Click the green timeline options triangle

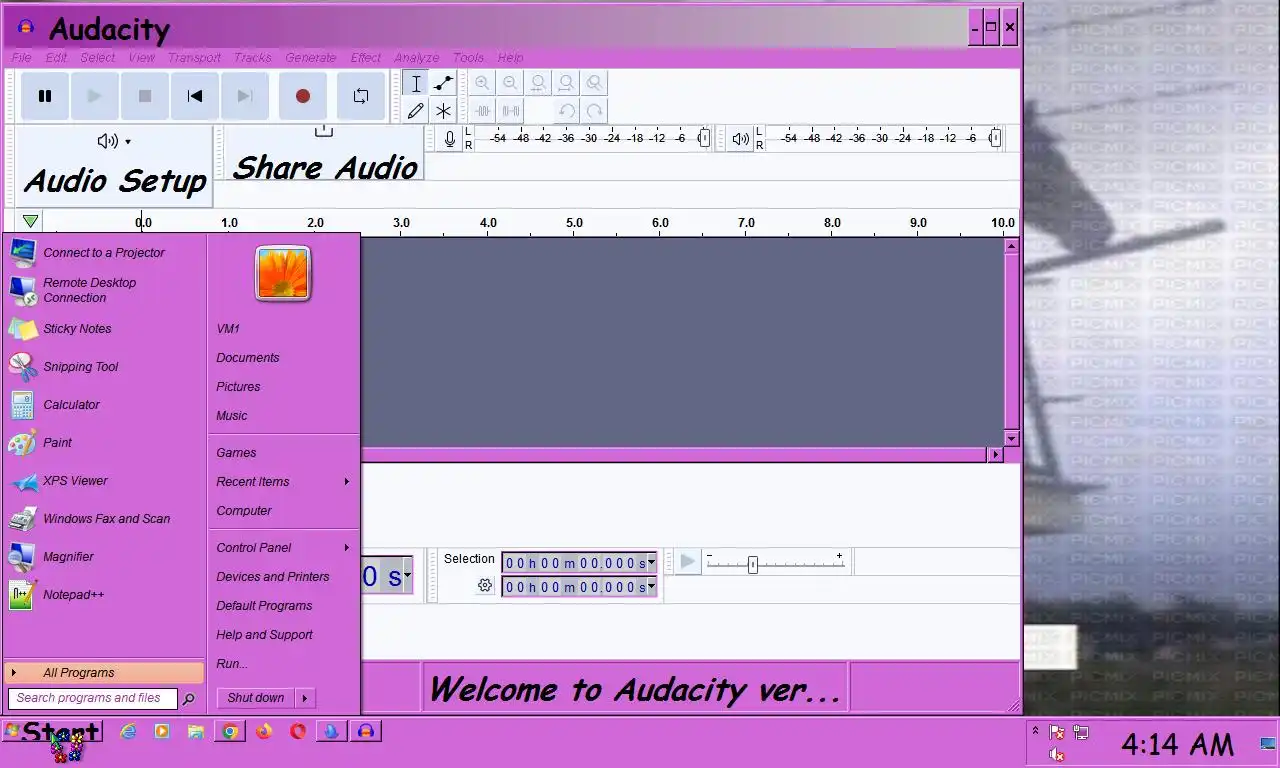30,221
